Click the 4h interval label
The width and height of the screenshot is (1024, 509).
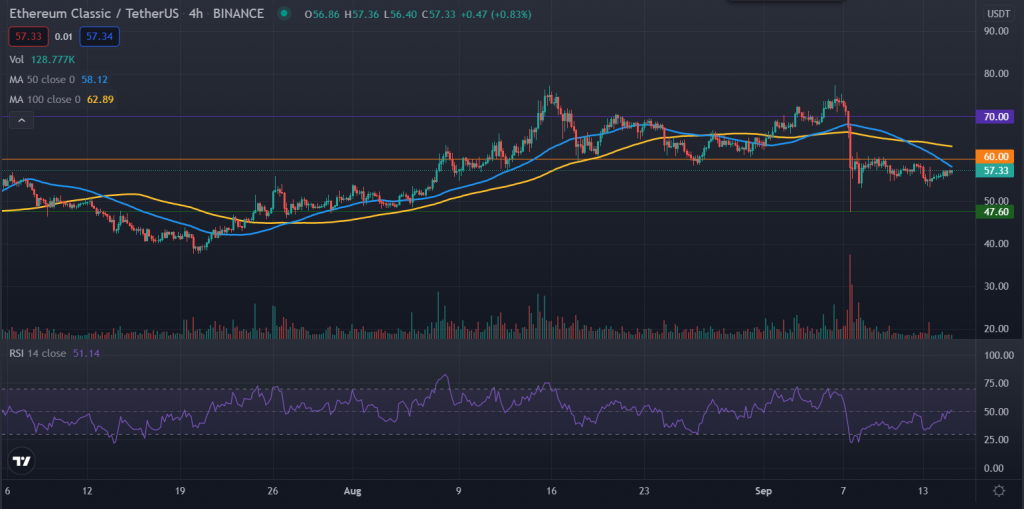pyautogui.click(x=196, y=13)
